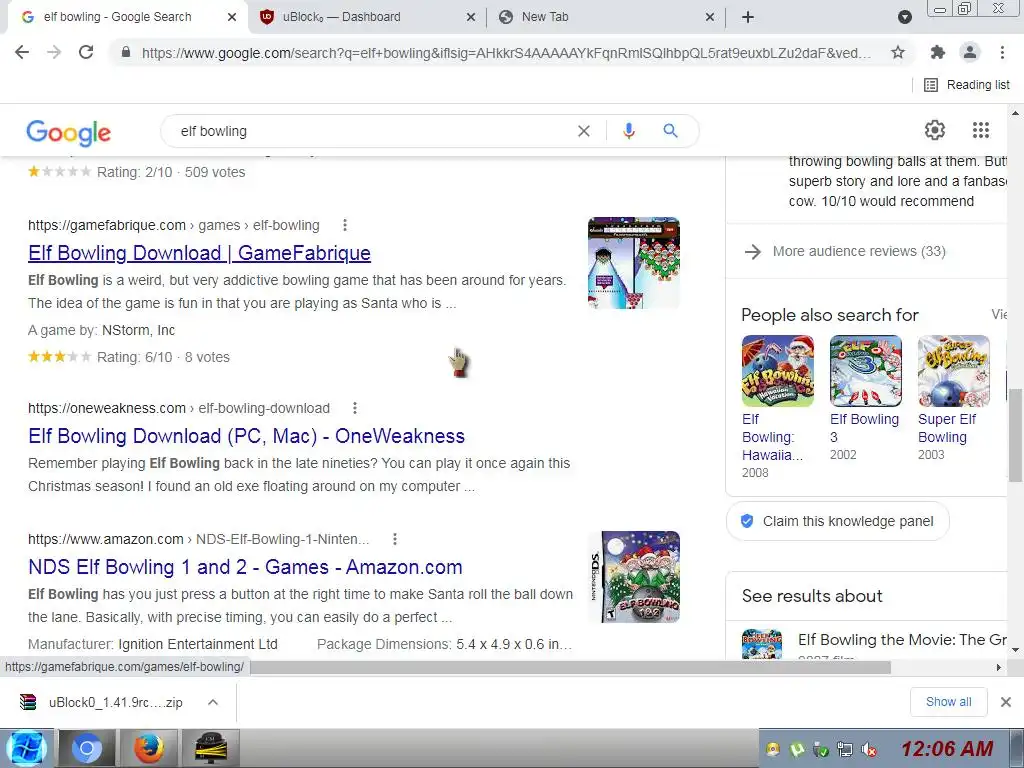This screenshot has height=768, width=1024.
Task: Click the site lock icon in address bar
Action: tap(126, 52)
